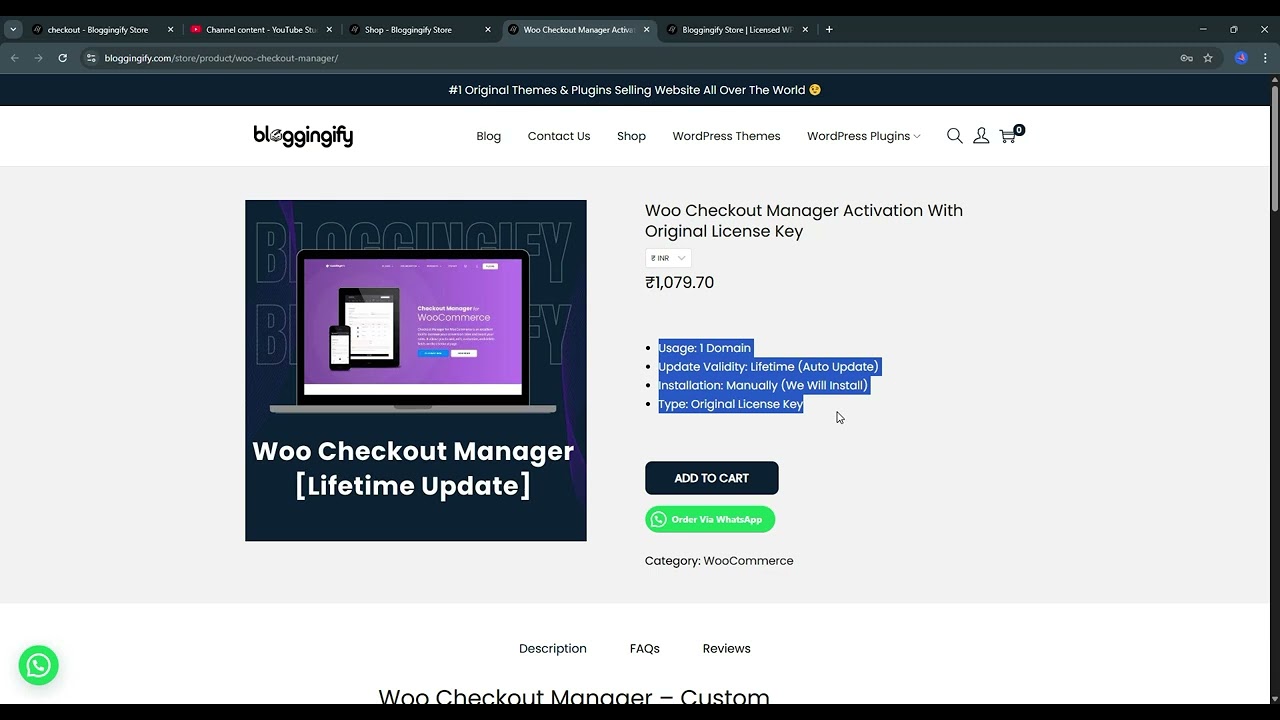Open the user account icon
The height and width of the screenshot is (720, 1280).
(981, 136)
